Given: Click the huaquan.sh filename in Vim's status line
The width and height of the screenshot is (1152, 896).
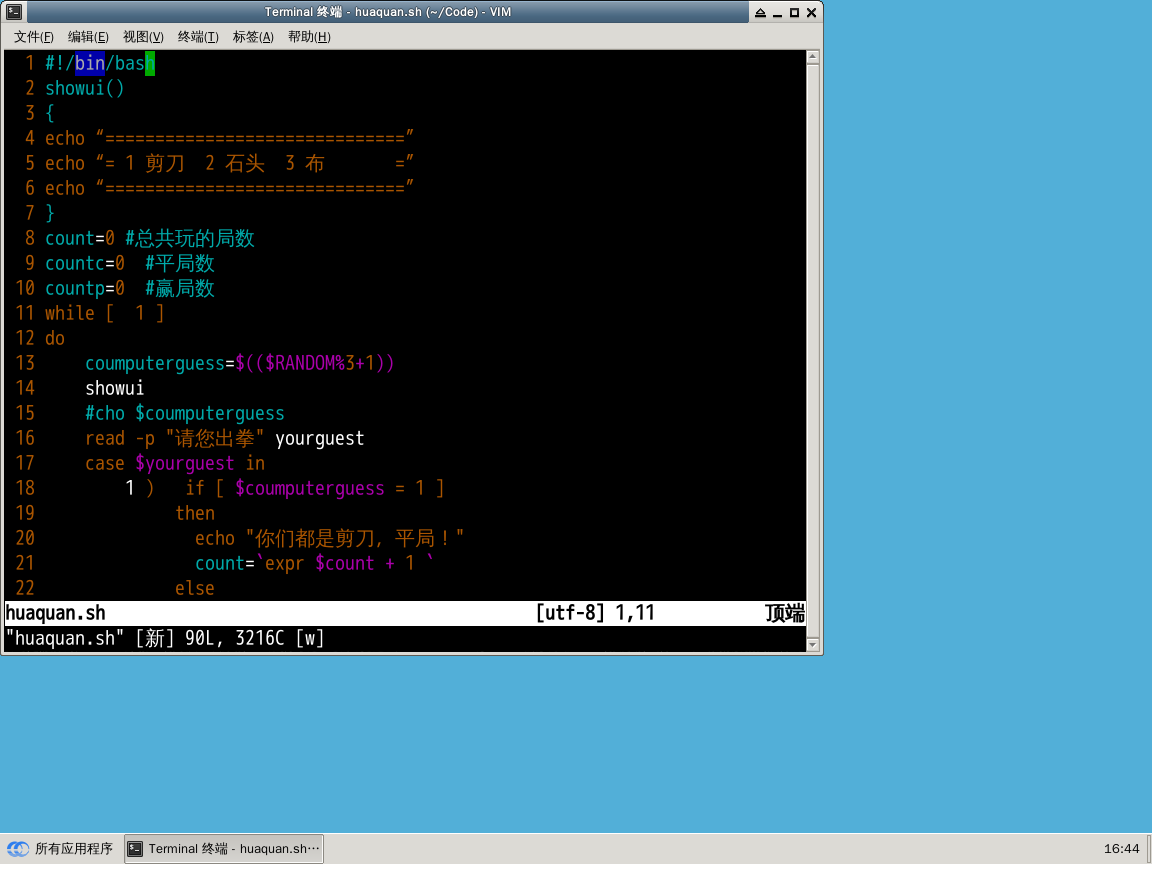Looking at the screenshot, I should (56, 613).
